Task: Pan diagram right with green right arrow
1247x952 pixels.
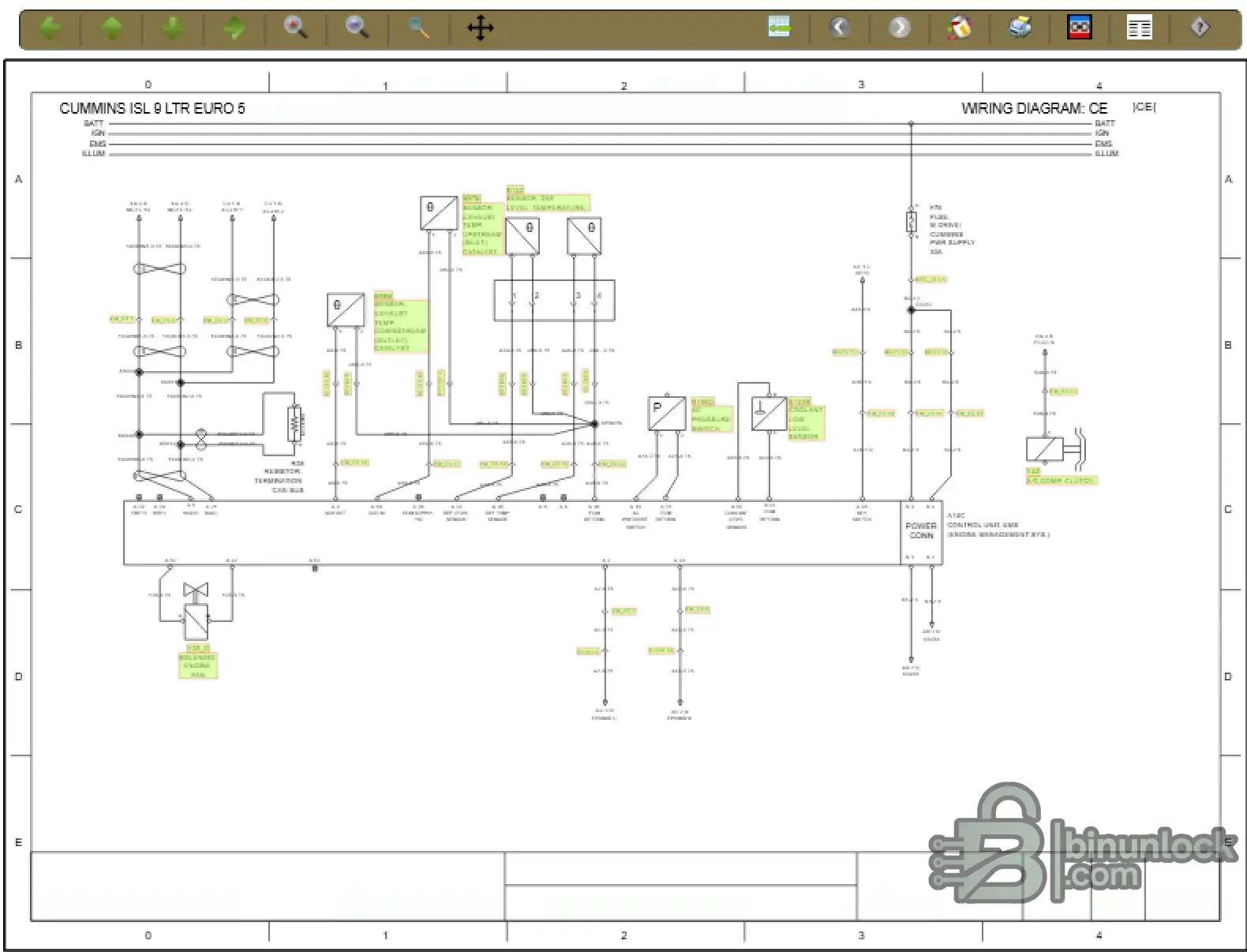Action: [x=234, y=29]
